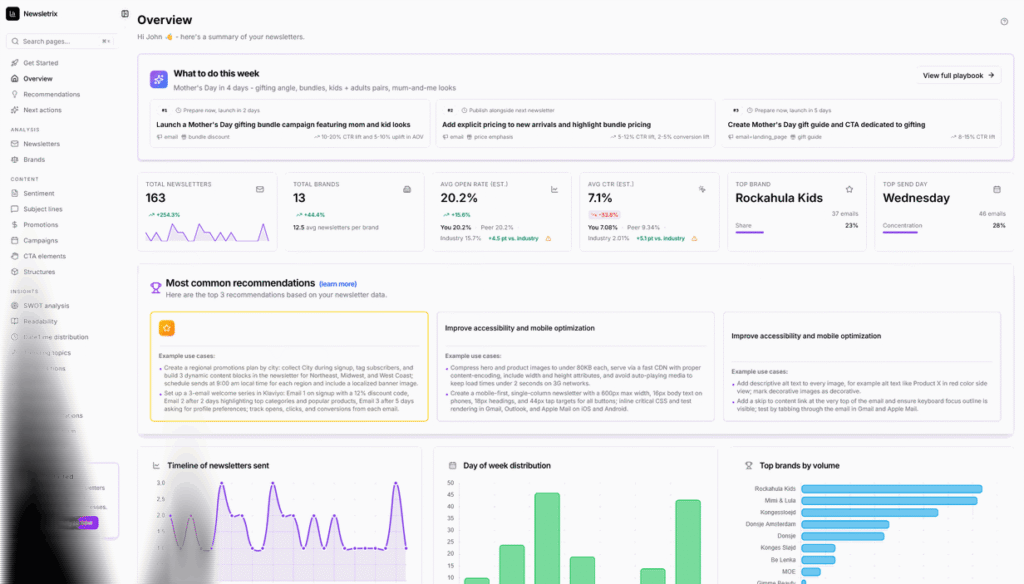Open the help icon at top right

[x=1004, y=22]
